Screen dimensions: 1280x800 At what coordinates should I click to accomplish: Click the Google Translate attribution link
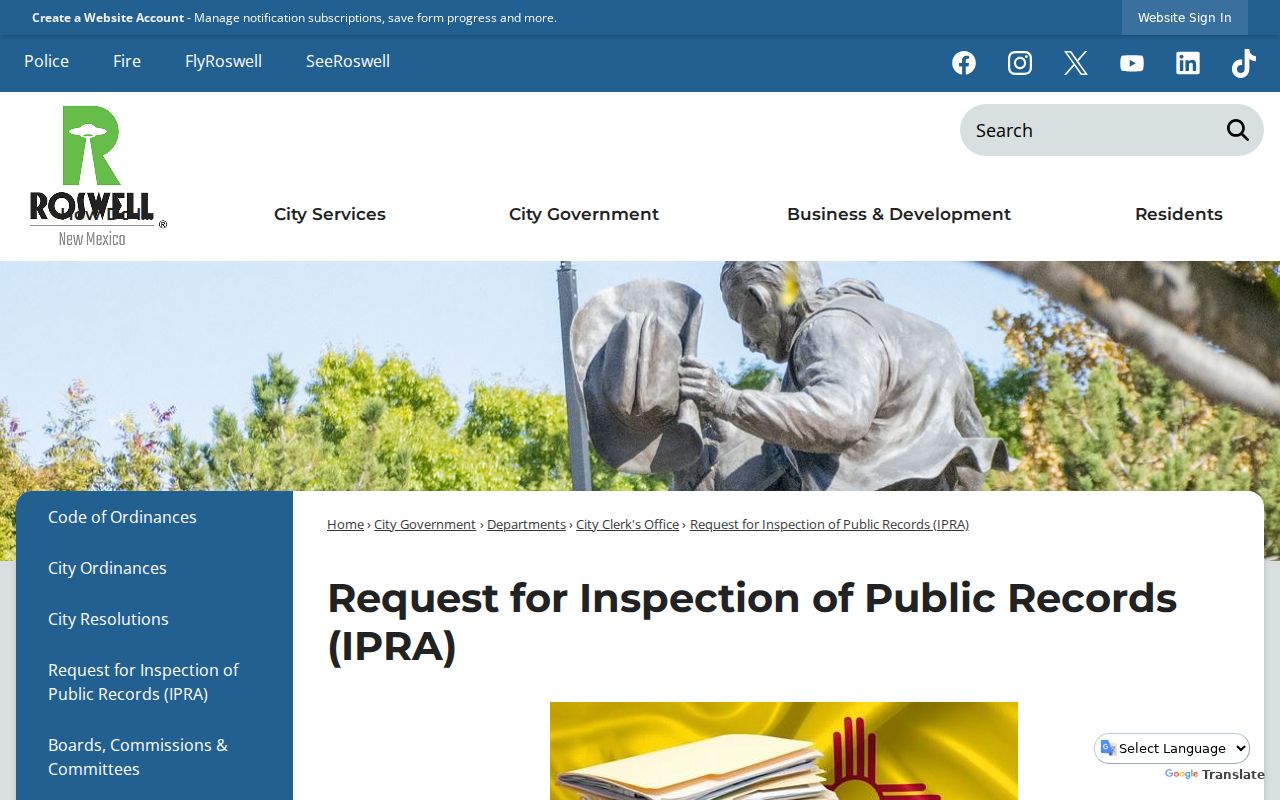tap(1214, 774)
